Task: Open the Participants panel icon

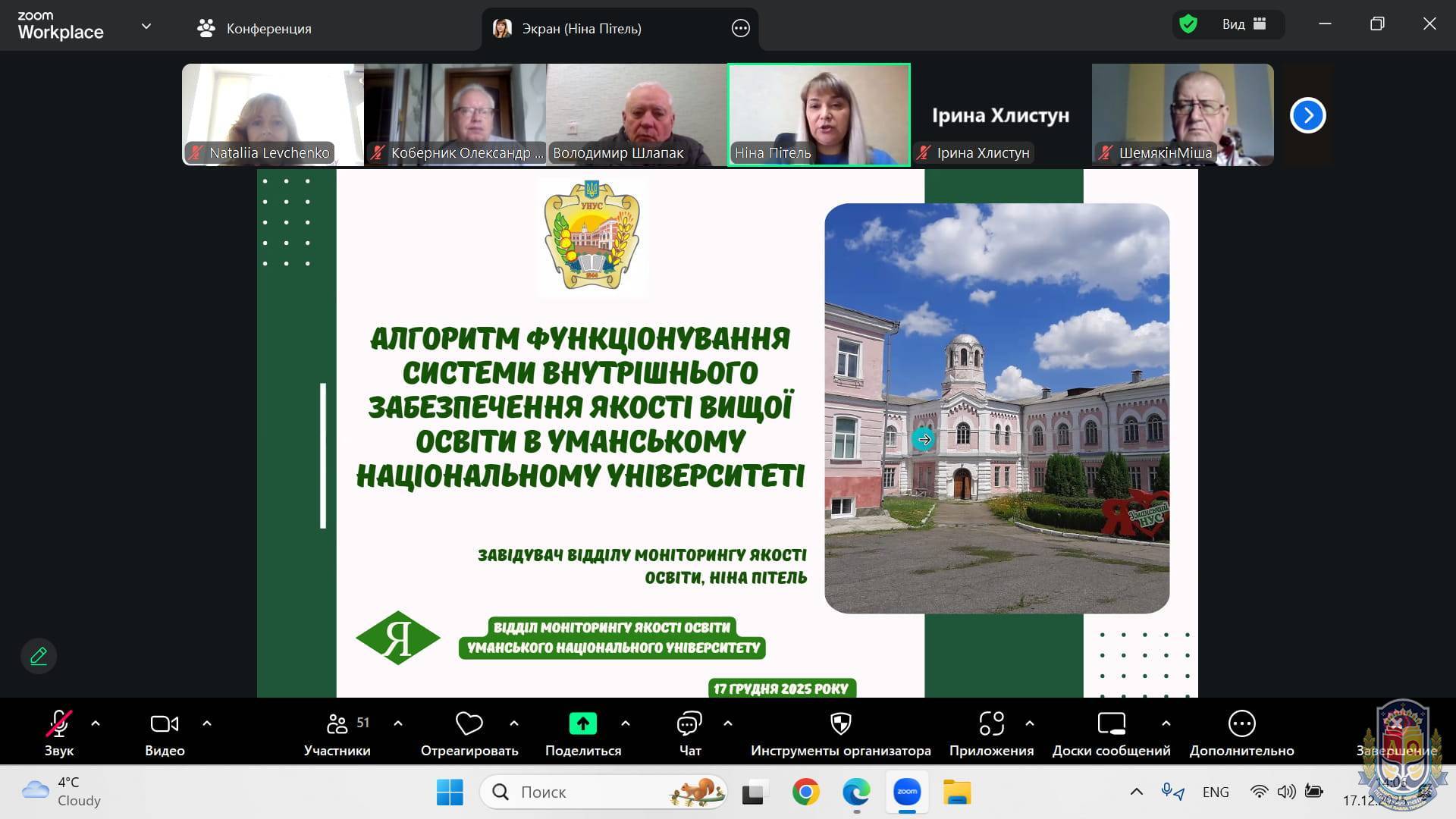Action: pyautogui.click(x=337, y=724)
